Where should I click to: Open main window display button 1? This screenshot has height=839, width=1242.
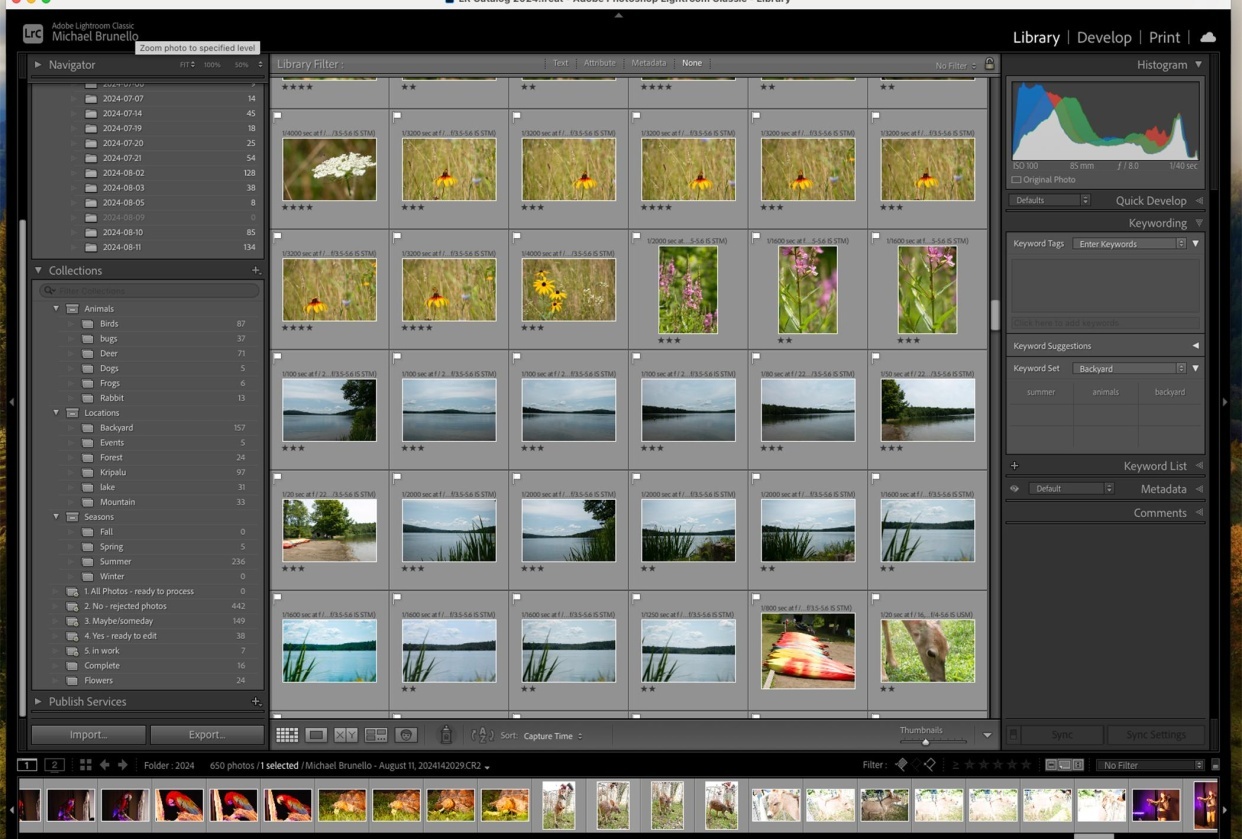pos(27,765)
